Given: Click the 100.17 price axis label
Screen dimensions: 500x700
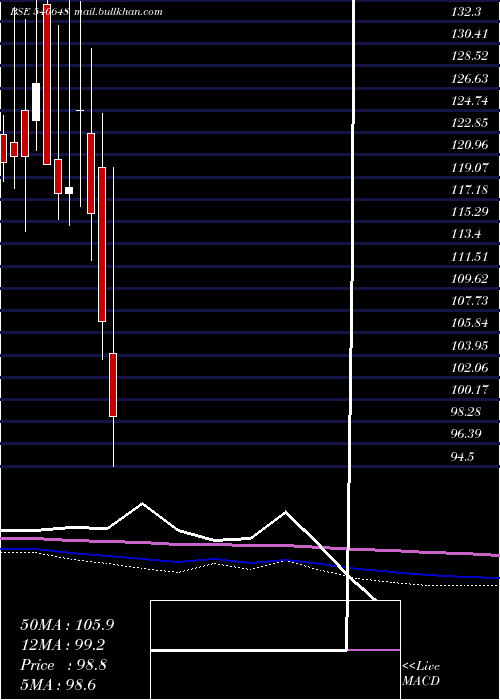Looking at the screenshot, I should 470,390.
